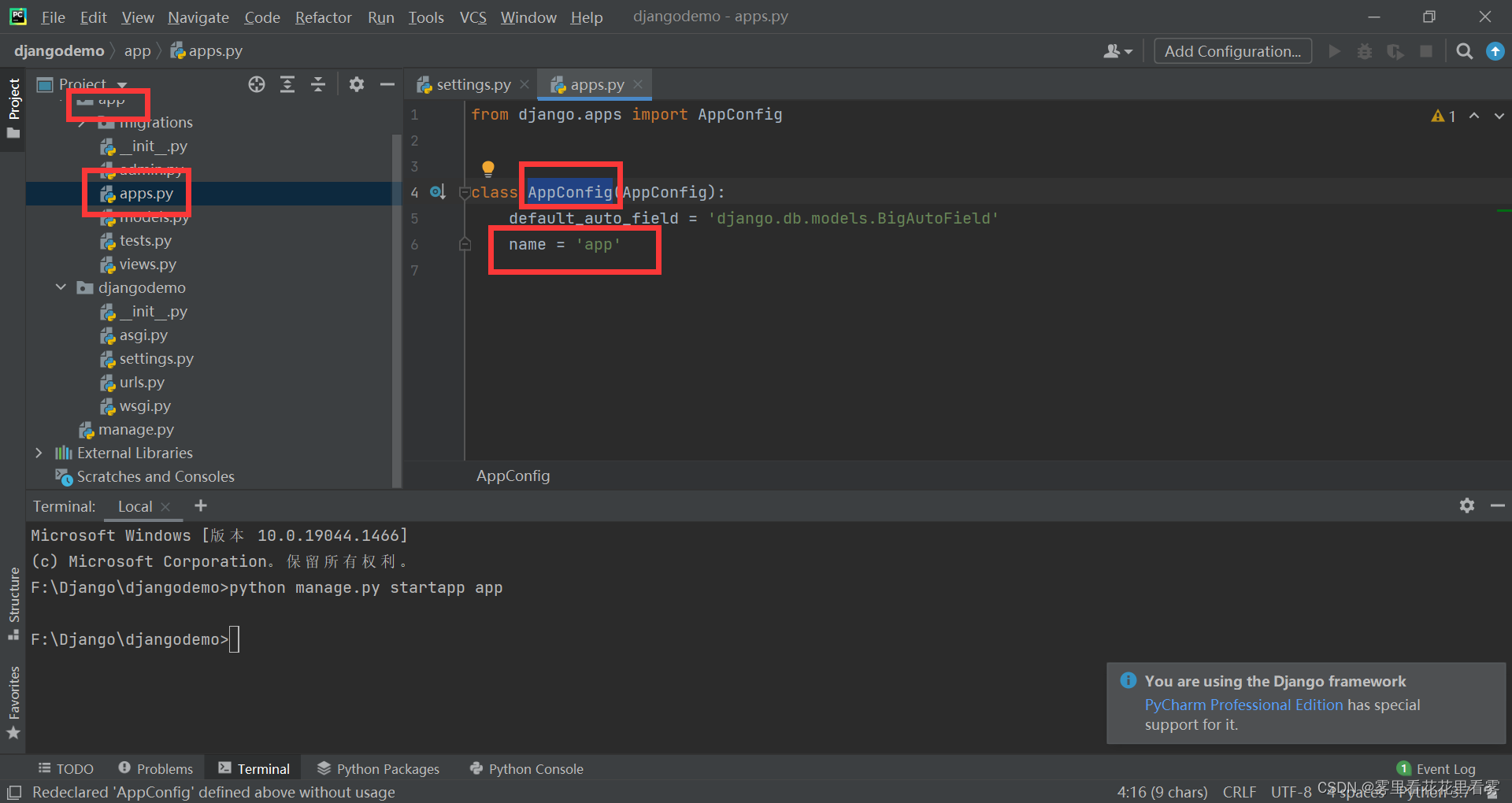
Task: Hide the Project tool window
Action: [x=387, y=84]
